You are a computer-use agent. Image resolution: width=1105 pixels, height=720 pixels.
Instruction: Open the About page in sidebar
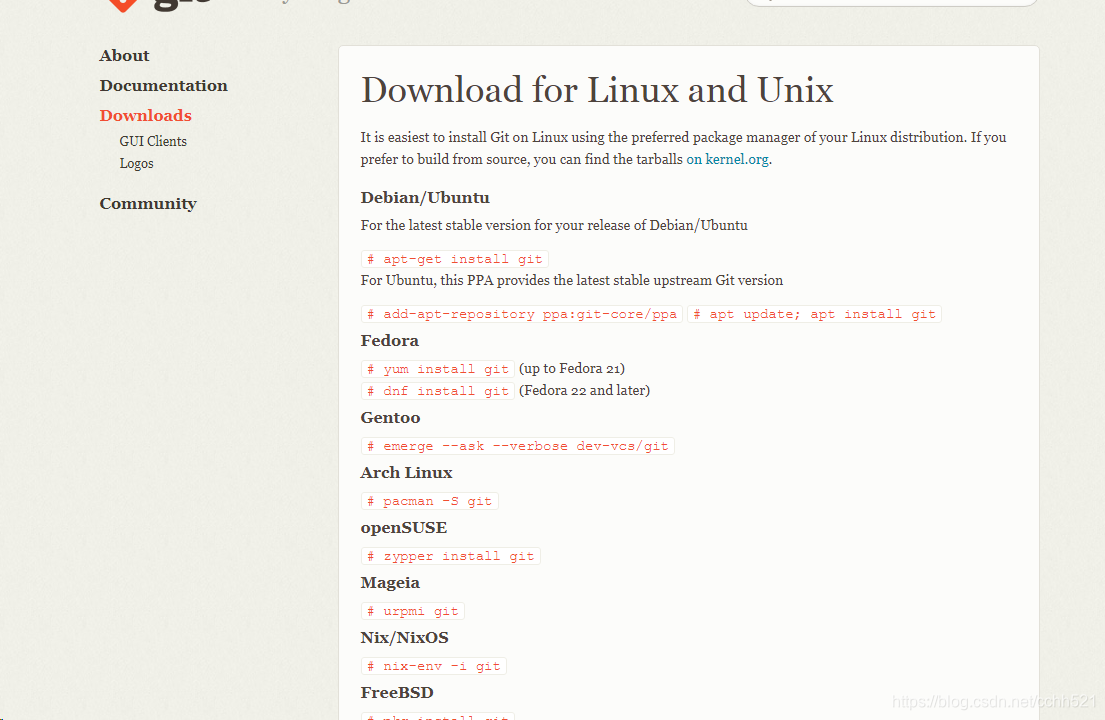(124, 56)
